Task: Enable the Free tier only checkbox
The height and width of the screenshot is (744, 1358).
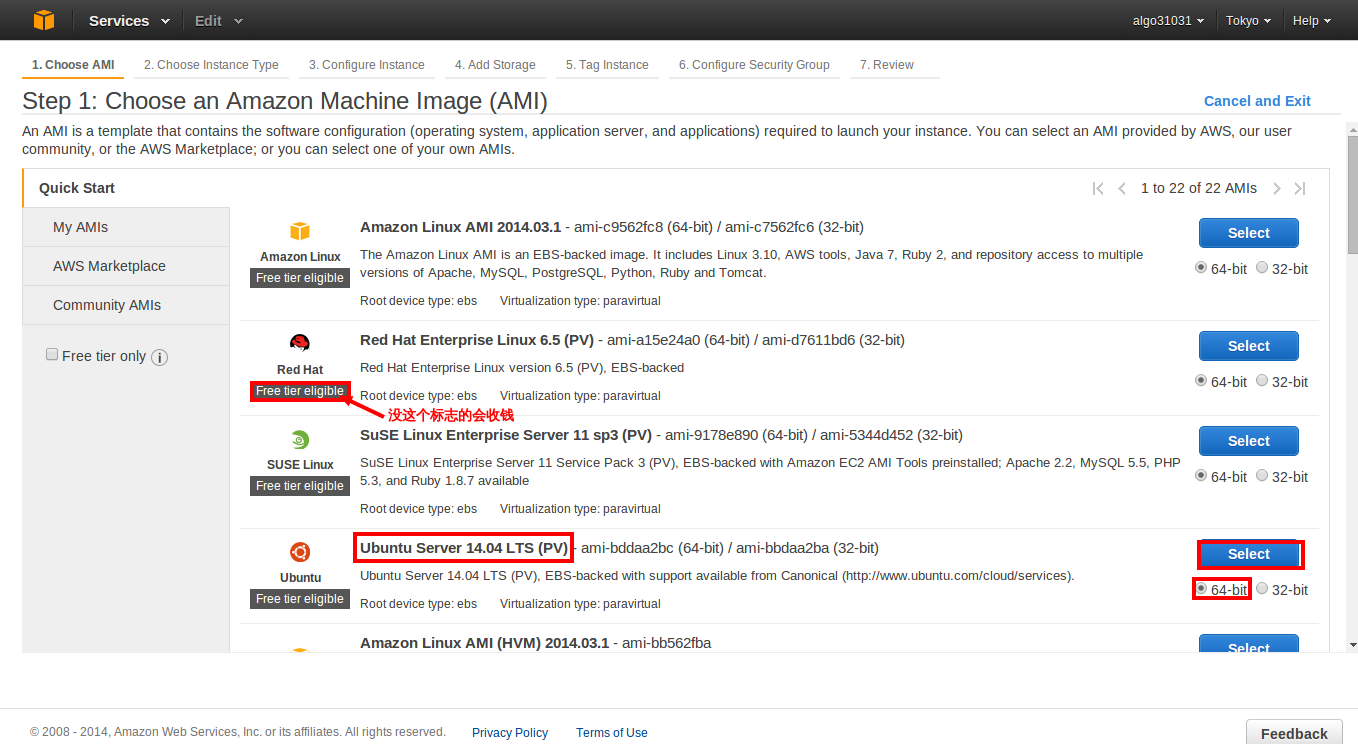Action: click(x=52, y=355)
